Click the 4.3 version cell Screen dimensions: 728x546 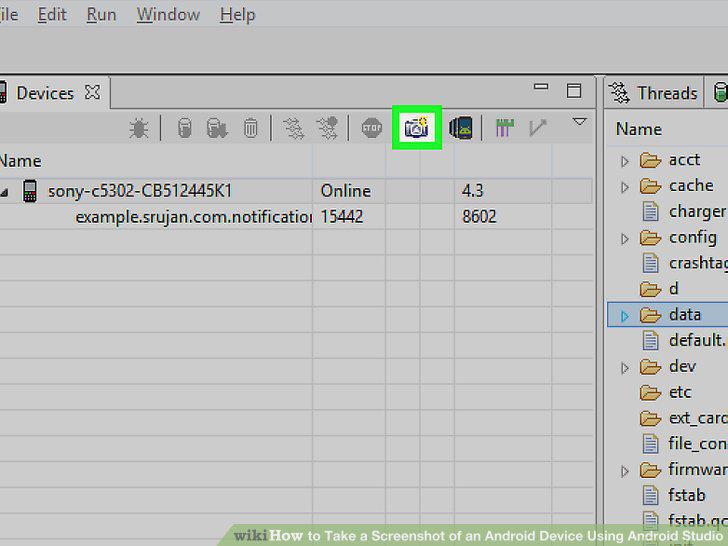(x=472, y=191)
